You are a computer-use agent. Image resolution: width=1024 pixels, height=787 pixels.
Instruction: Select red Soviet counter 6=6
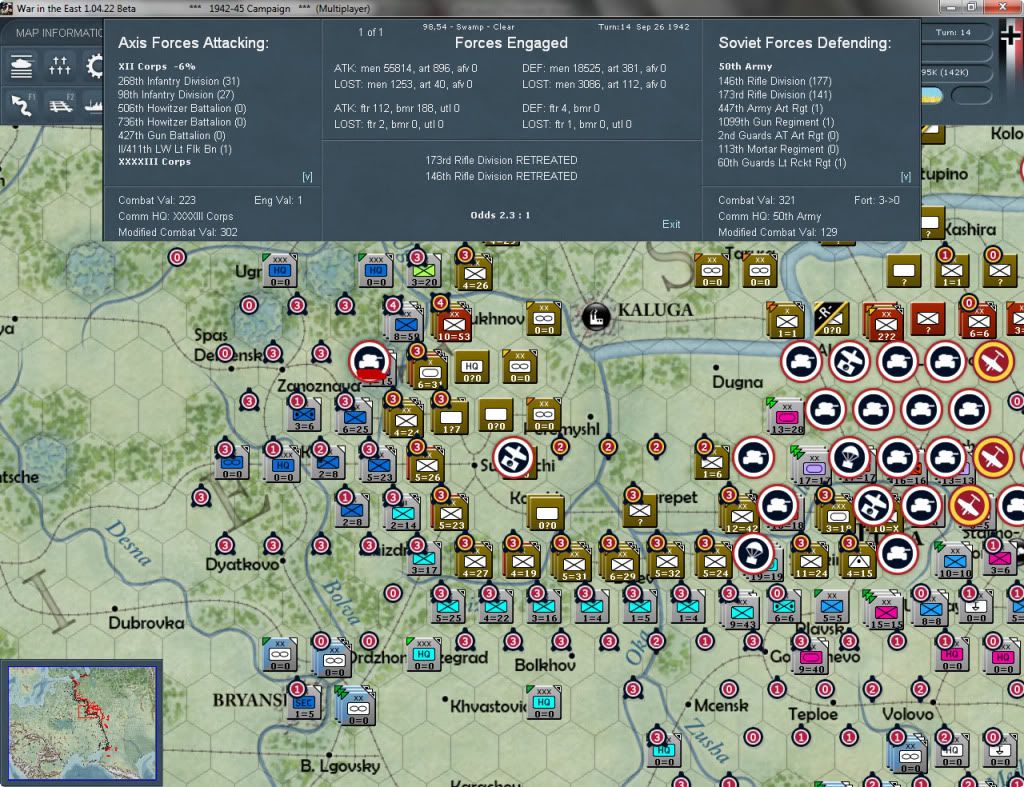click(x=978, y=321)
